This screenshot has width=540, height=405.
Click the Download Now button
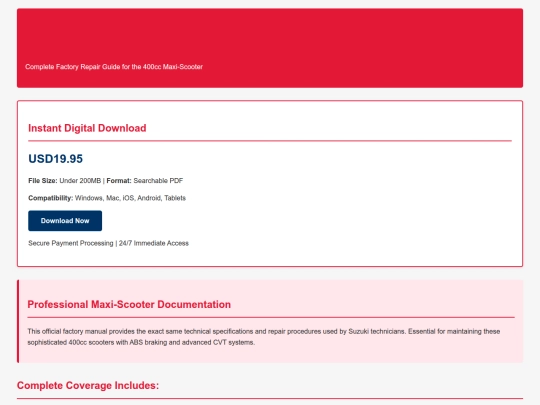click(x=65, y=221)
